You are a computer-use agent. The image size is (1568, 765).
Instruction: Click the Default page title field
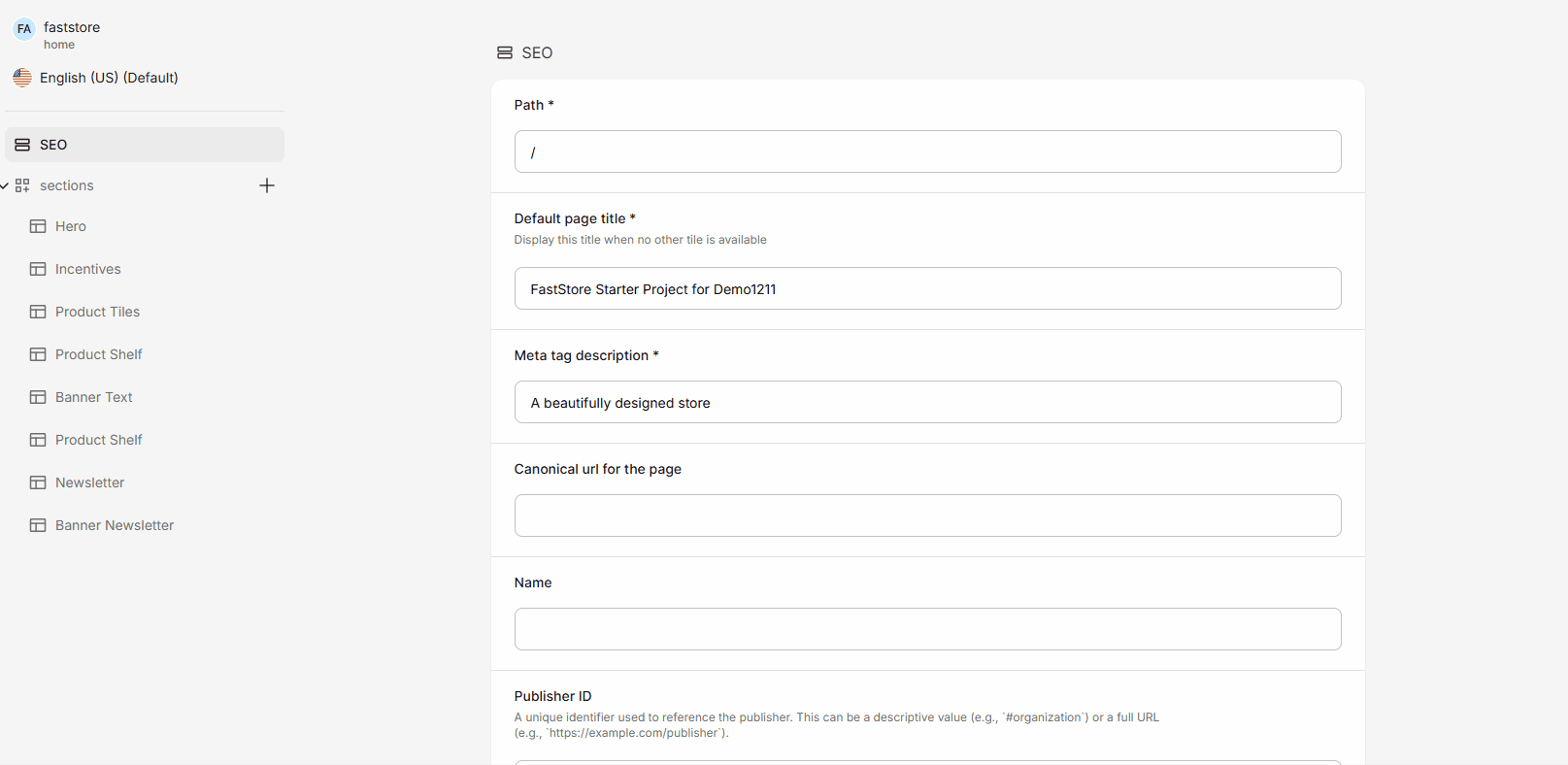point(927,288)
